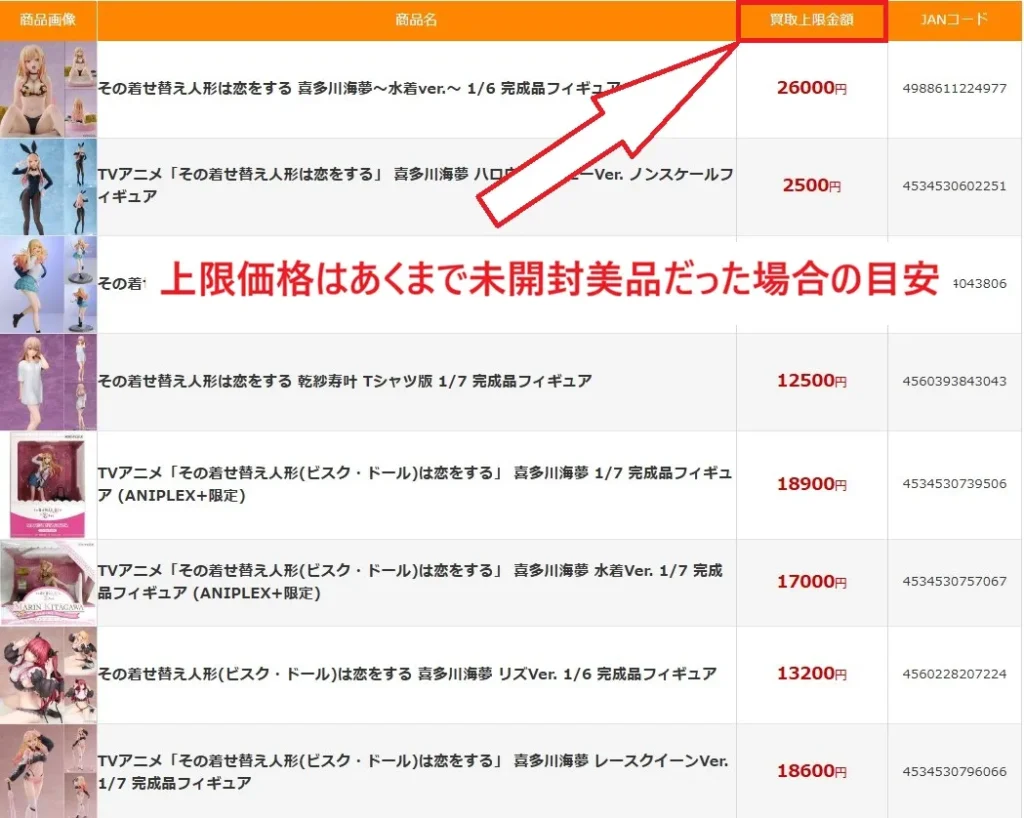Select the 26000円 price cell
Screen dimensions: 1024x818
(x=812, y=87)
